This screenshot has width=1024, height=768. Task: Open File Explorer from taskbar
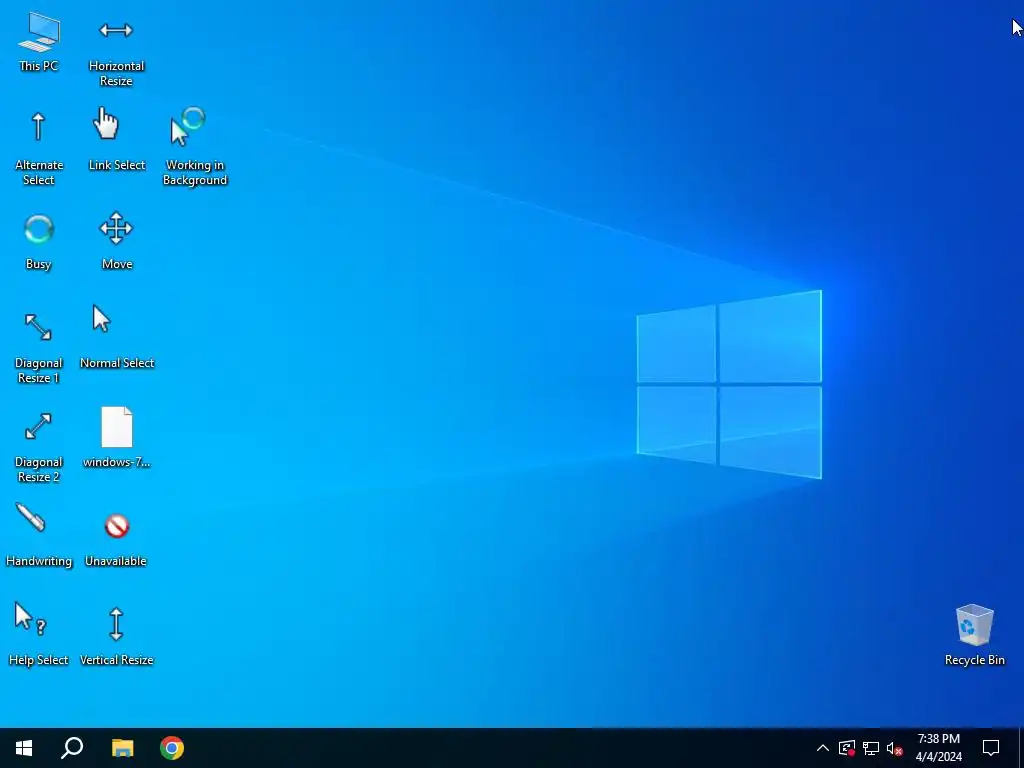pyautogui.click(x=122, y=748)
